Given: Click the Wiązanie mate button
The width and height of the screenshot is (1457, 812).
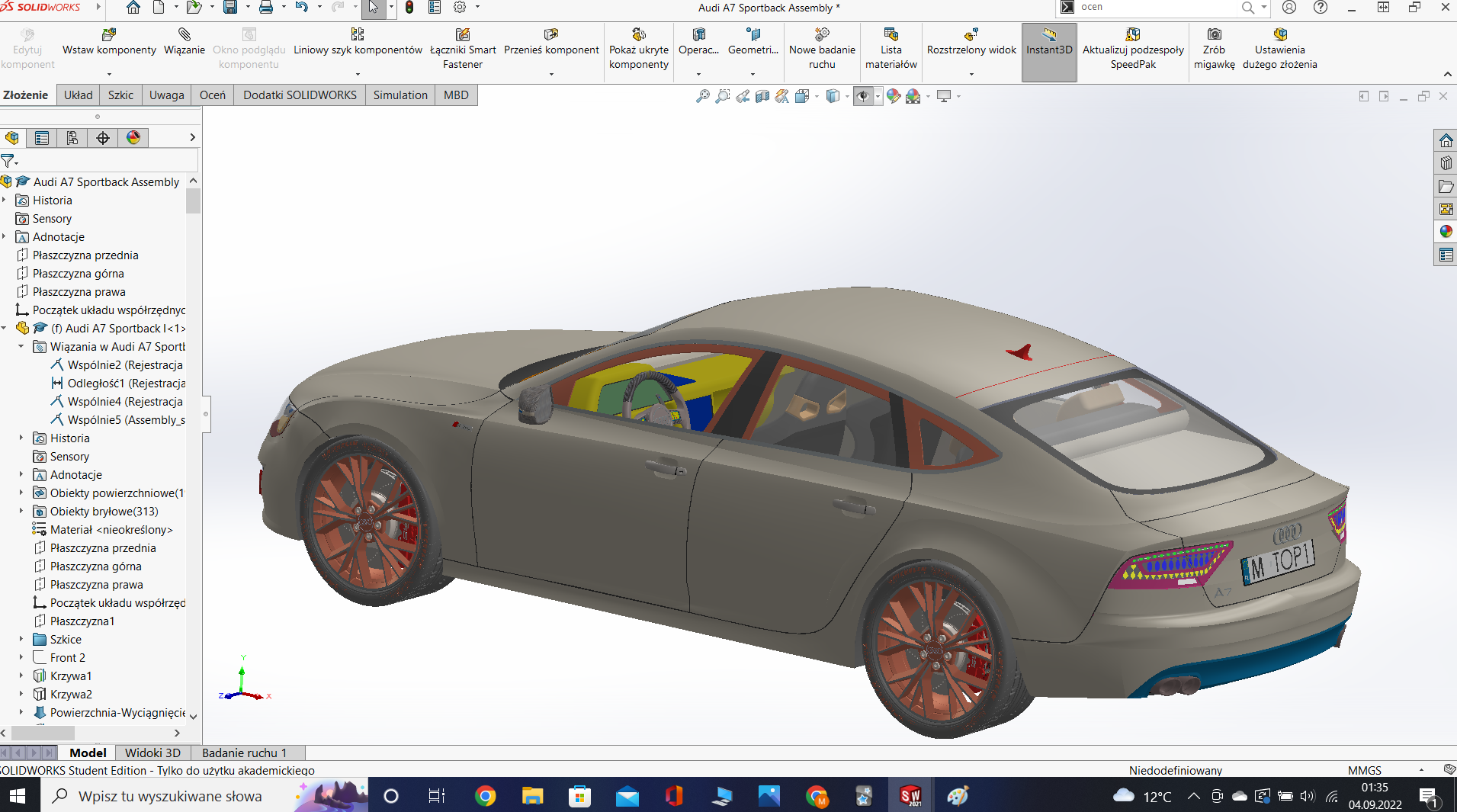Looking at the screenshot, I should (185, 42).
